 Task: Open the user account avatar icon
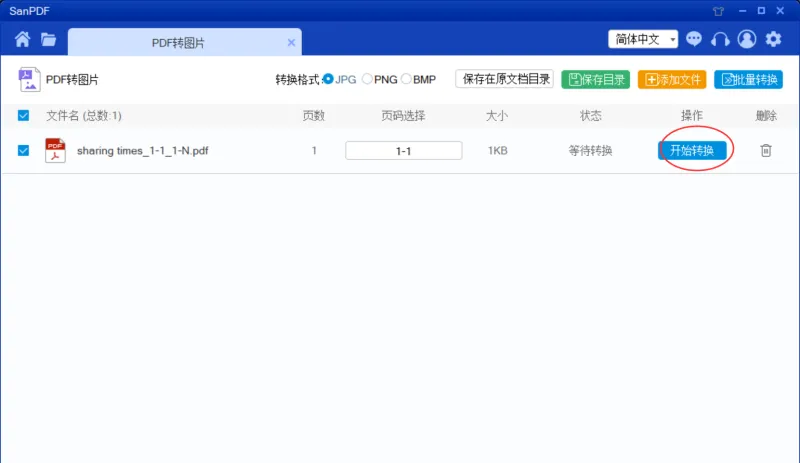tap(747, 39)
